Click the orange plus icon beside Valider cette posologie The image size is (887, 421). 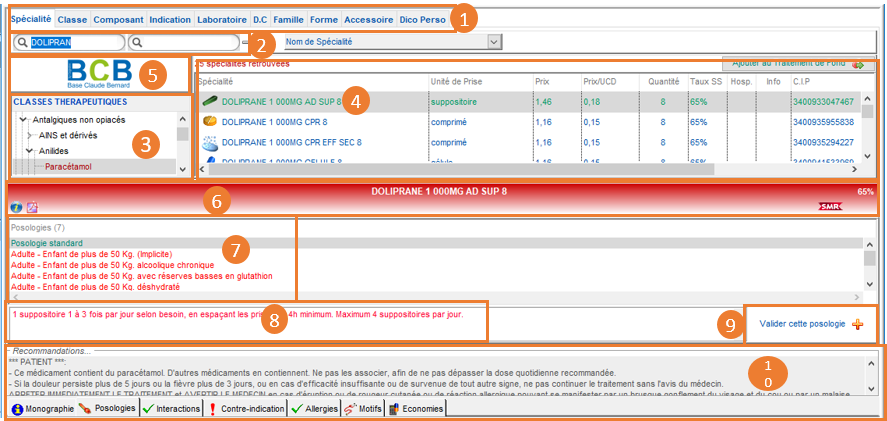(x=857, y=325)
